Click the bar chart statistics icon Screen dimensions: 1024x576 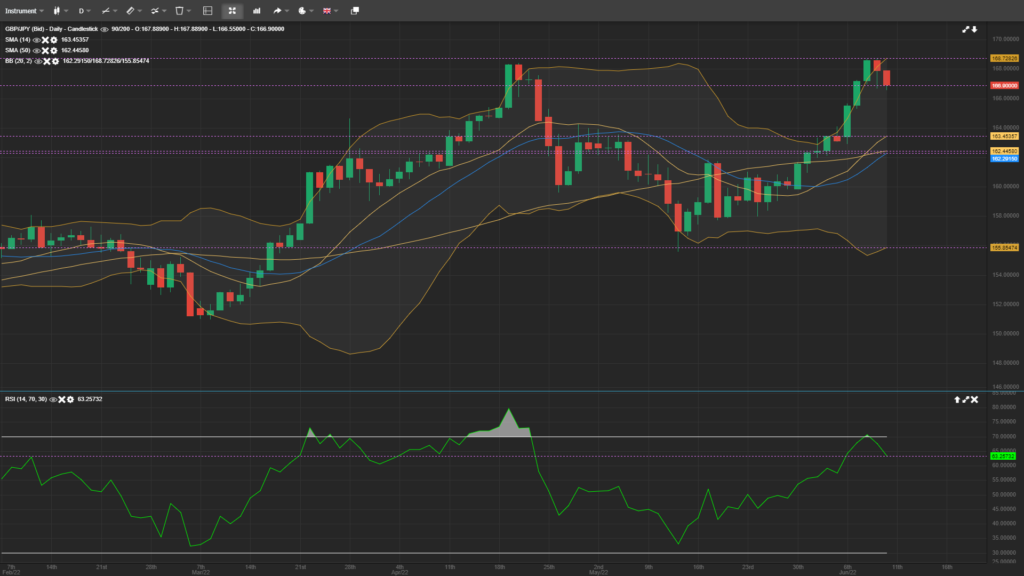coord(257,10)
